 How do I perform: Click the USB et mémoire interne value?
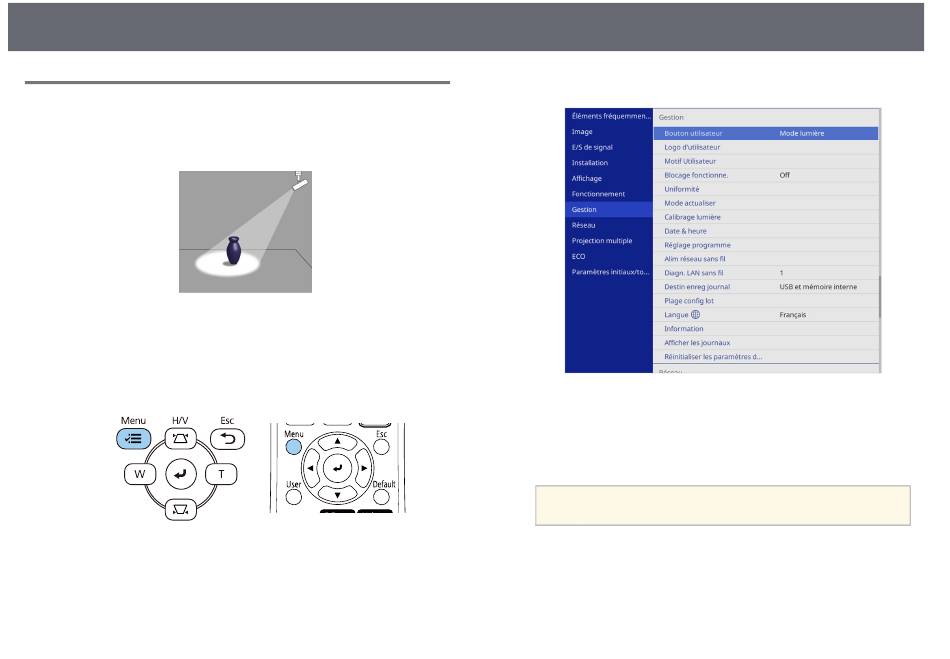click(818, 286)
